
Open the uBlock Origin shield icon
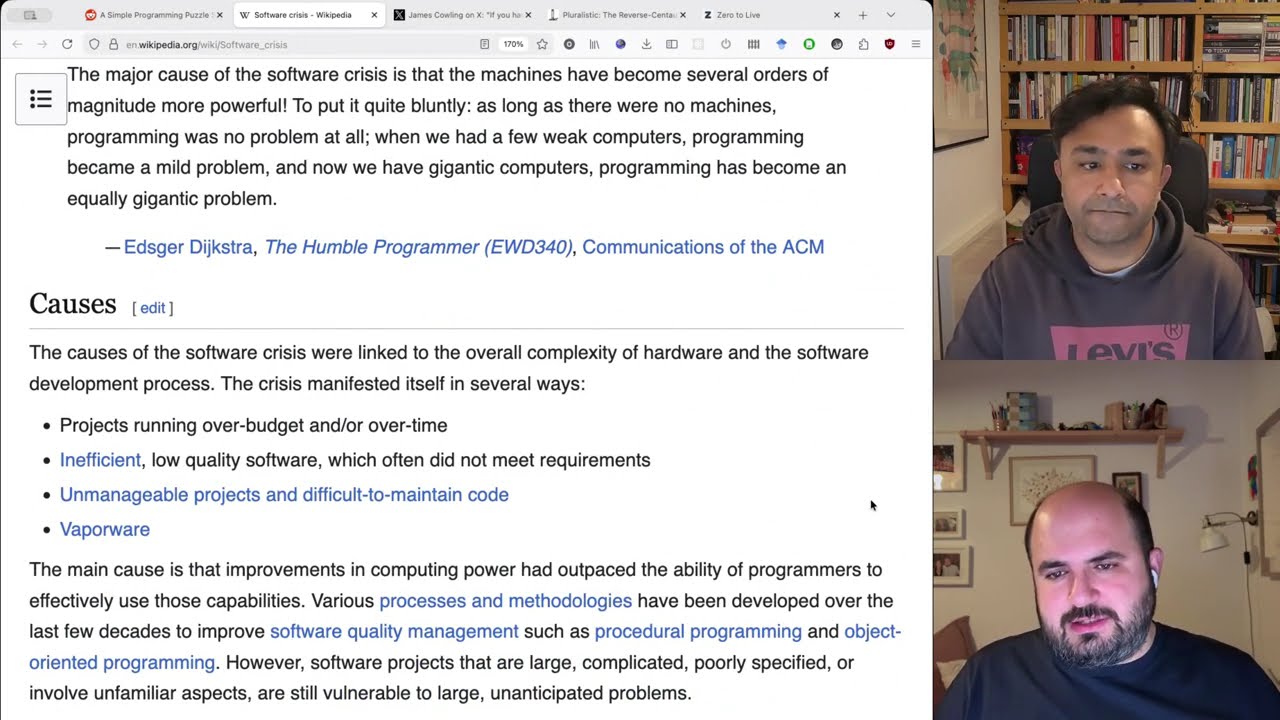(889, 44)
